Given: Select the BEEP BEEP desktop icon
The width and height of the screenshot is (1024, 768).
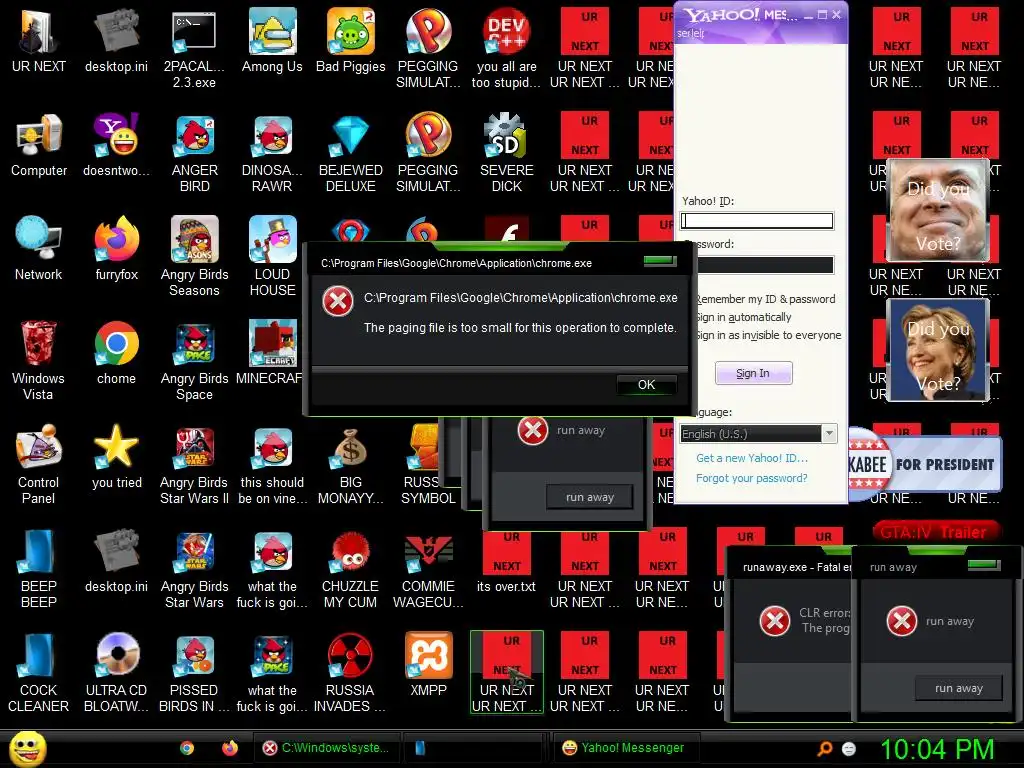Looking at the screenshot, I should pos(39,568).
